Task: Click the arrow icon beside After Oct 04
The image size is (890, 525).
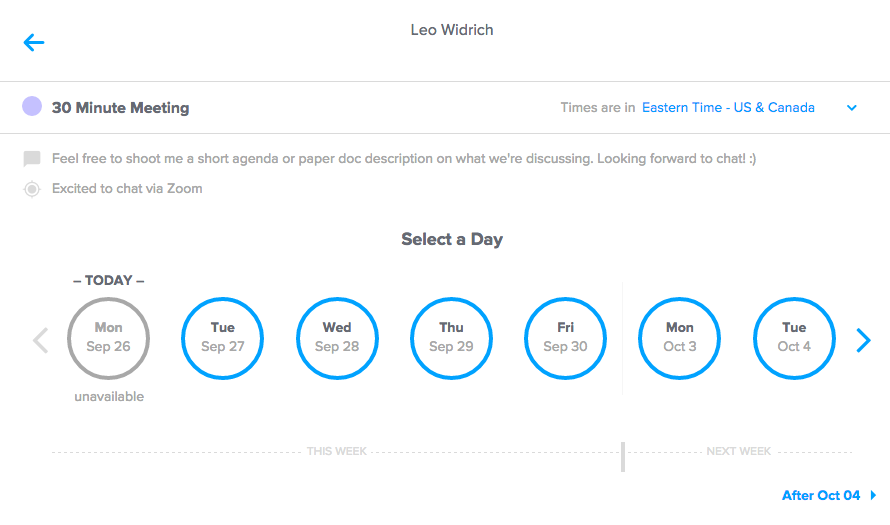Action: (x=873, y=495)
